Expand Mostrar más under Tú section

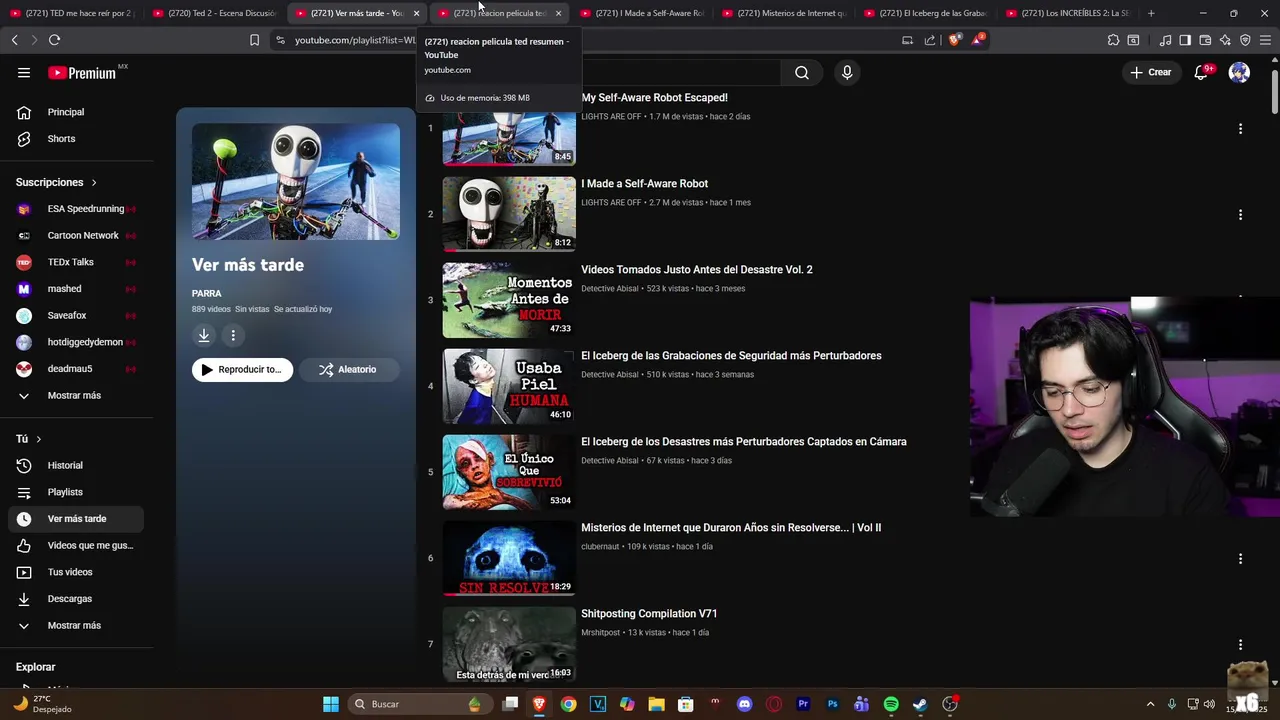click(76, 625)
